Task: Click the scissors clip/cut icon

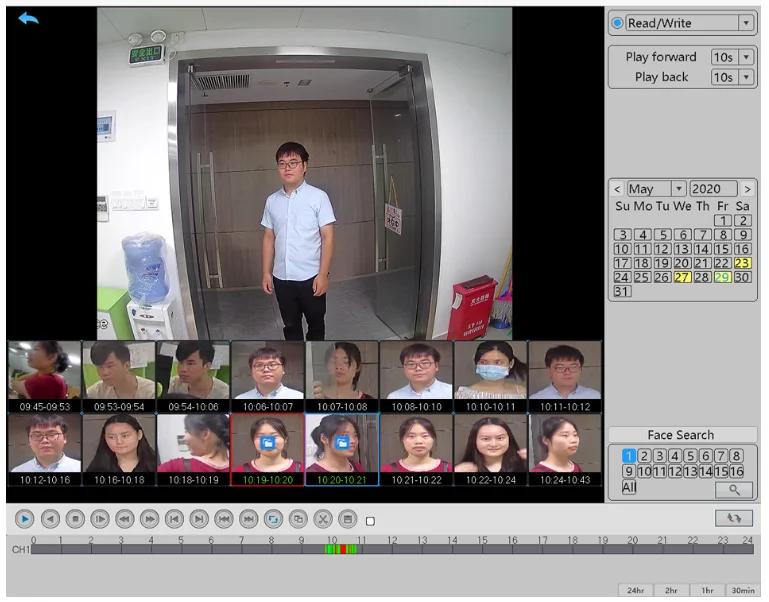Action: 323,519
